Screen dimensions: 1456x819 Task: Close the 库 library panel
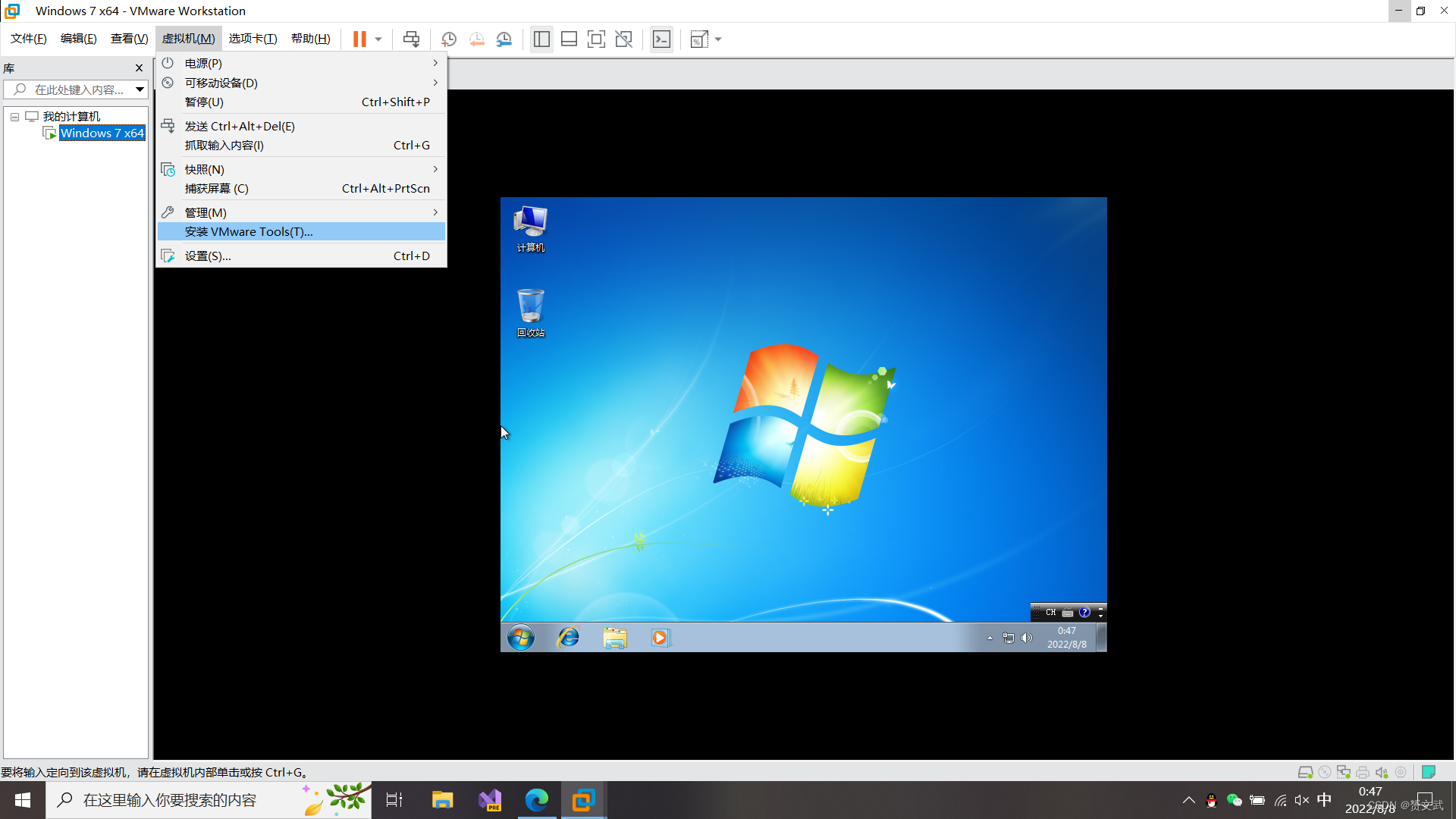139,68
